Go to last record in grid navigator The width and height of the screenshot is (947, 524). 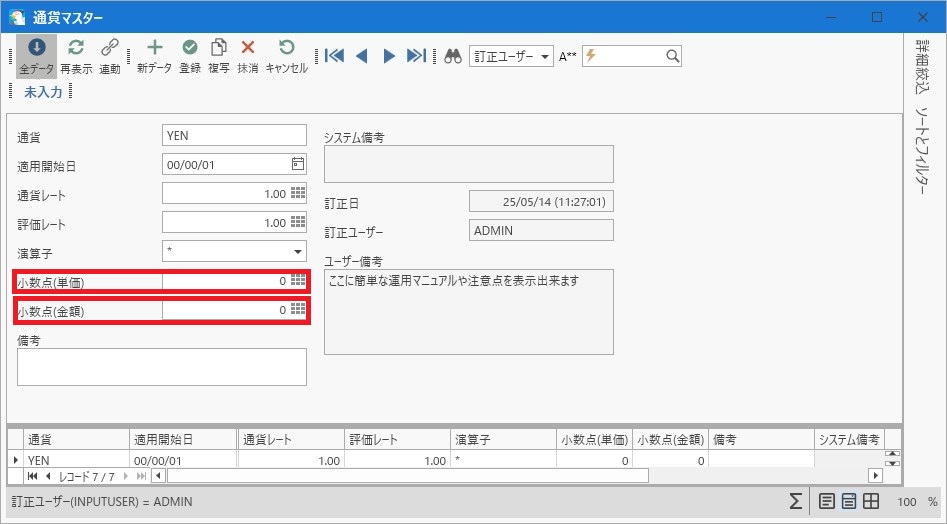(x=141, y=476)
